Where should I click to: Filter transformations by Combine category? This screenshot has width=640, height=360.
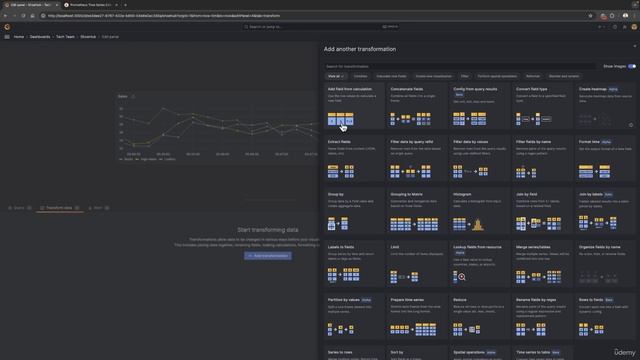pyautogui.click(x=360, y=76)
